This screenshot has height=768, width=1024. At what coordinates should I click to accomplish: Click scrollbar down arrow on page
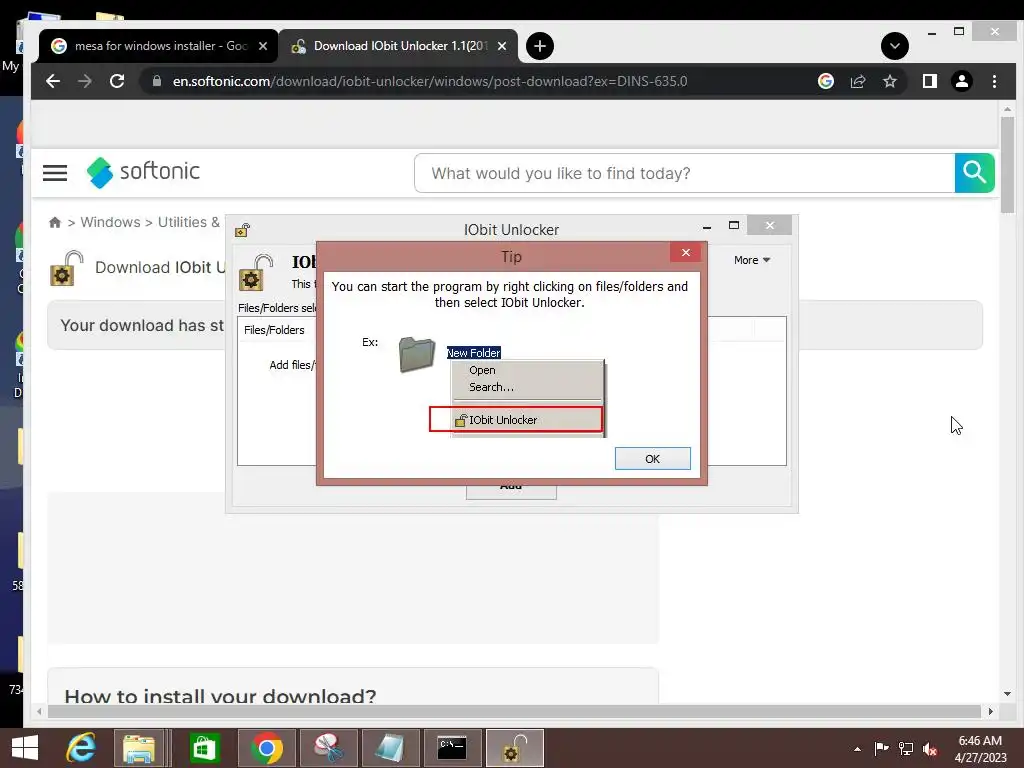(1007, 694)
